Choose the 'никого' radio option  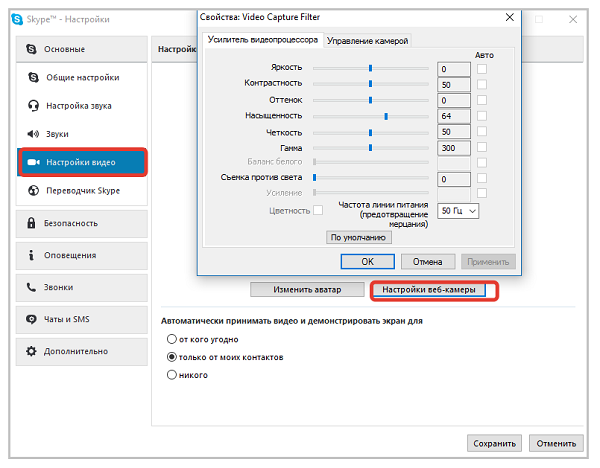pyautogui.click(x=171, y=375)
